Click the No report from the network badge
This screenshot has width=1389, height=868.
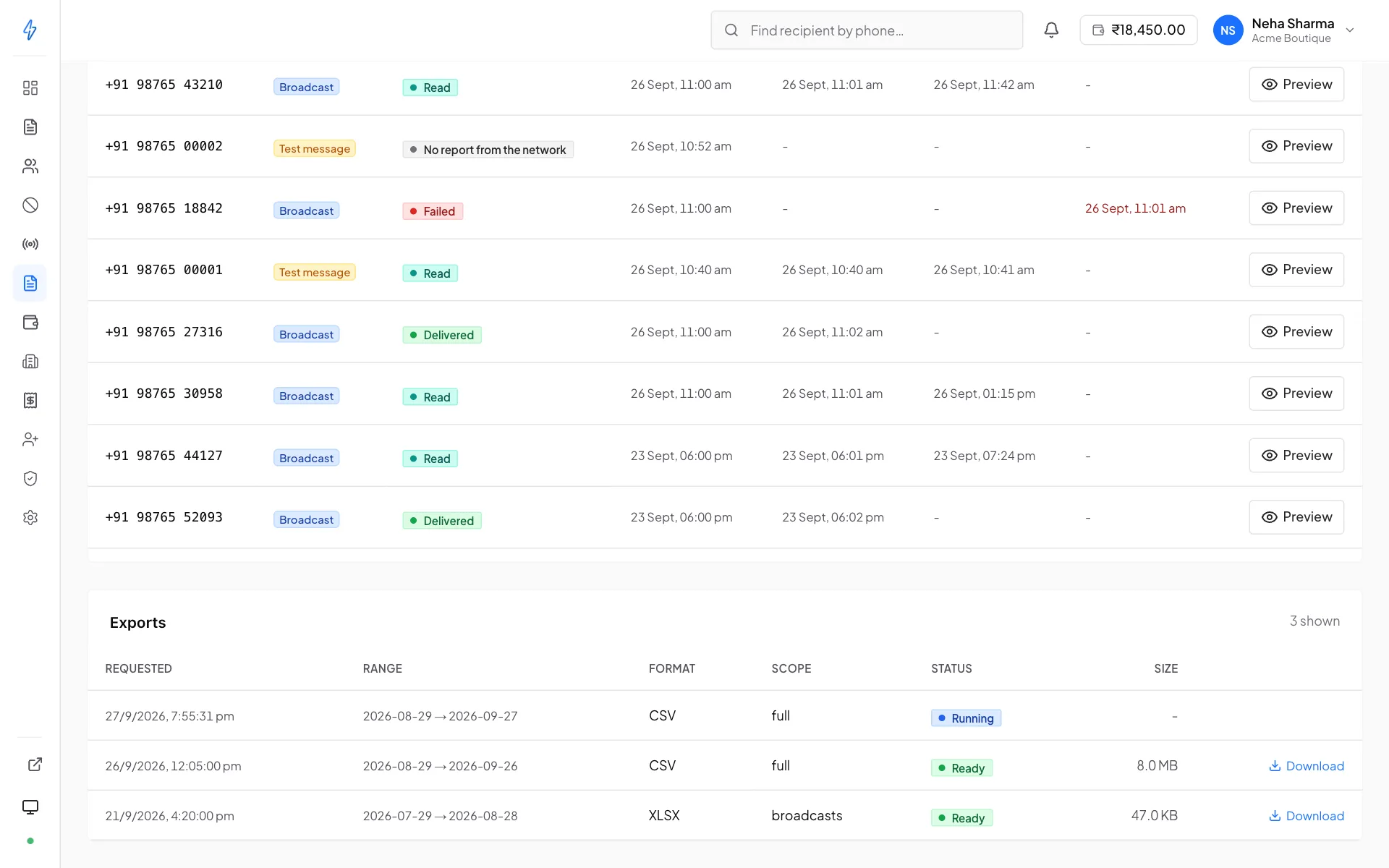click(488, 150)
